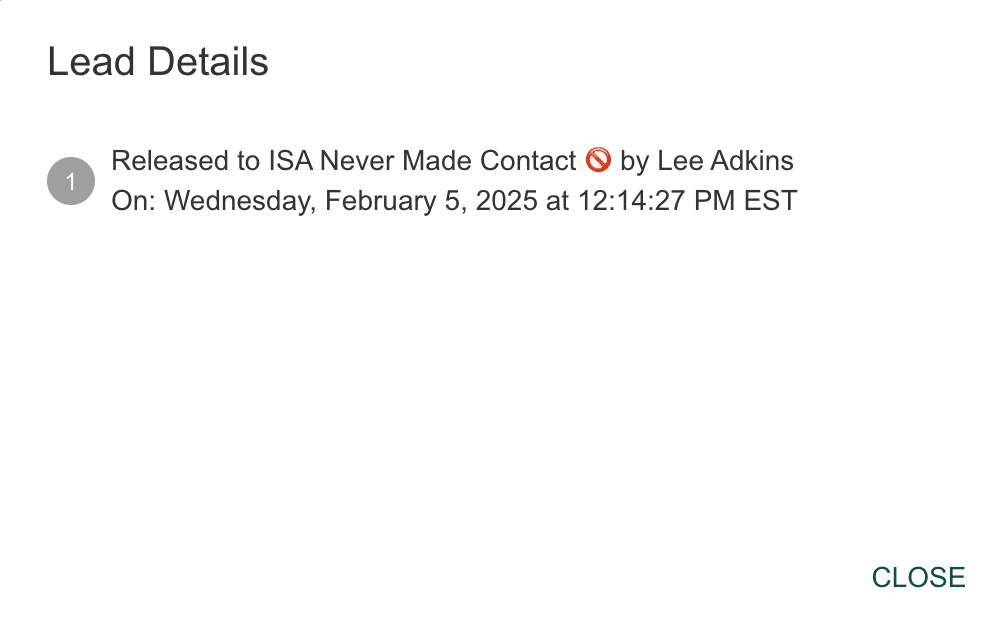Click the year 2025 in the timestamp
The image size is (996, 624).
click(507, 201)
